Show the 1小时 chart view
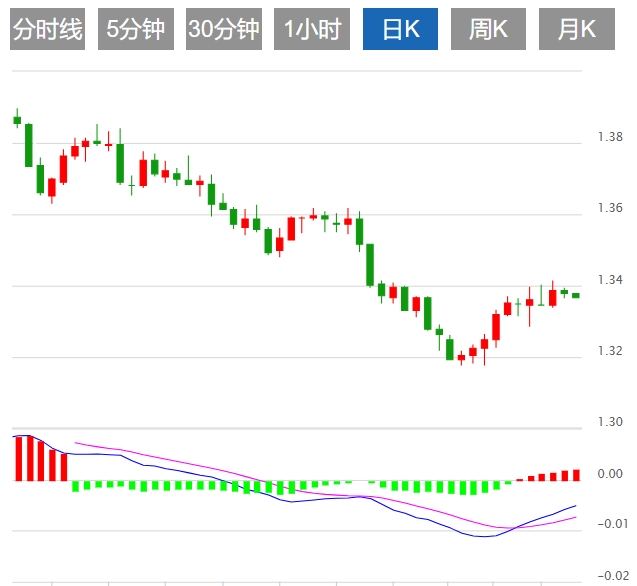Viewport: 637px width, 586px height. point(311,29)
